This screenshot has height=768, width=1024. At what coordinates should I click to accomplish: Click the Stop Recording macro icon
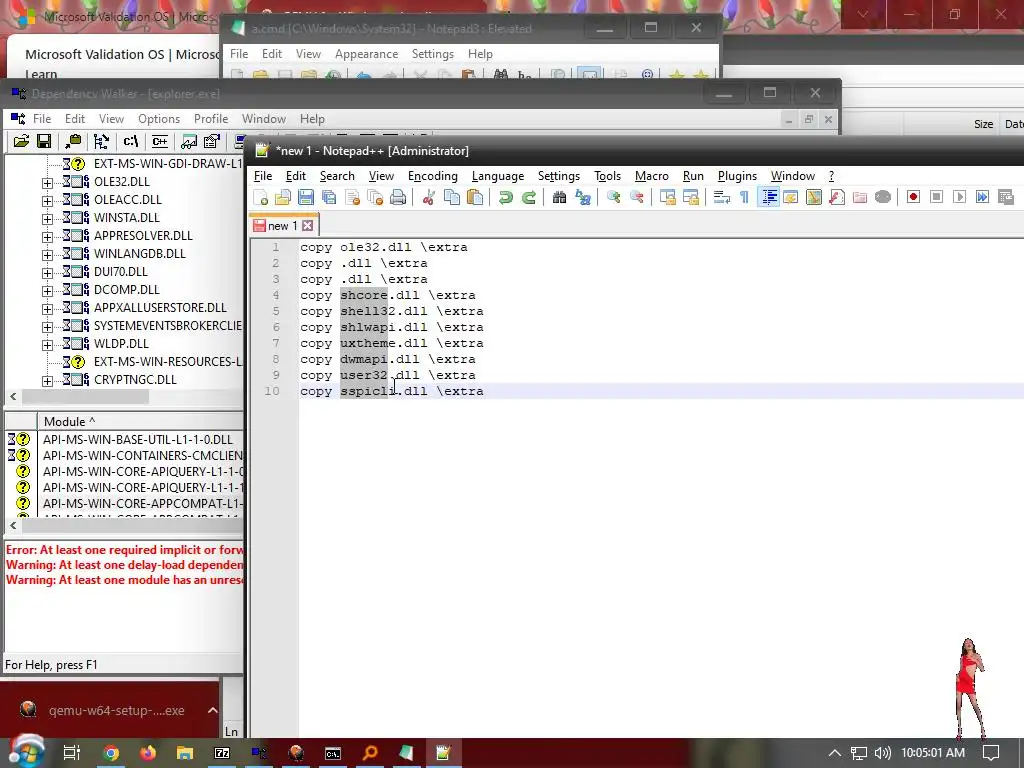pyautogui.click(x=936, y=197)
